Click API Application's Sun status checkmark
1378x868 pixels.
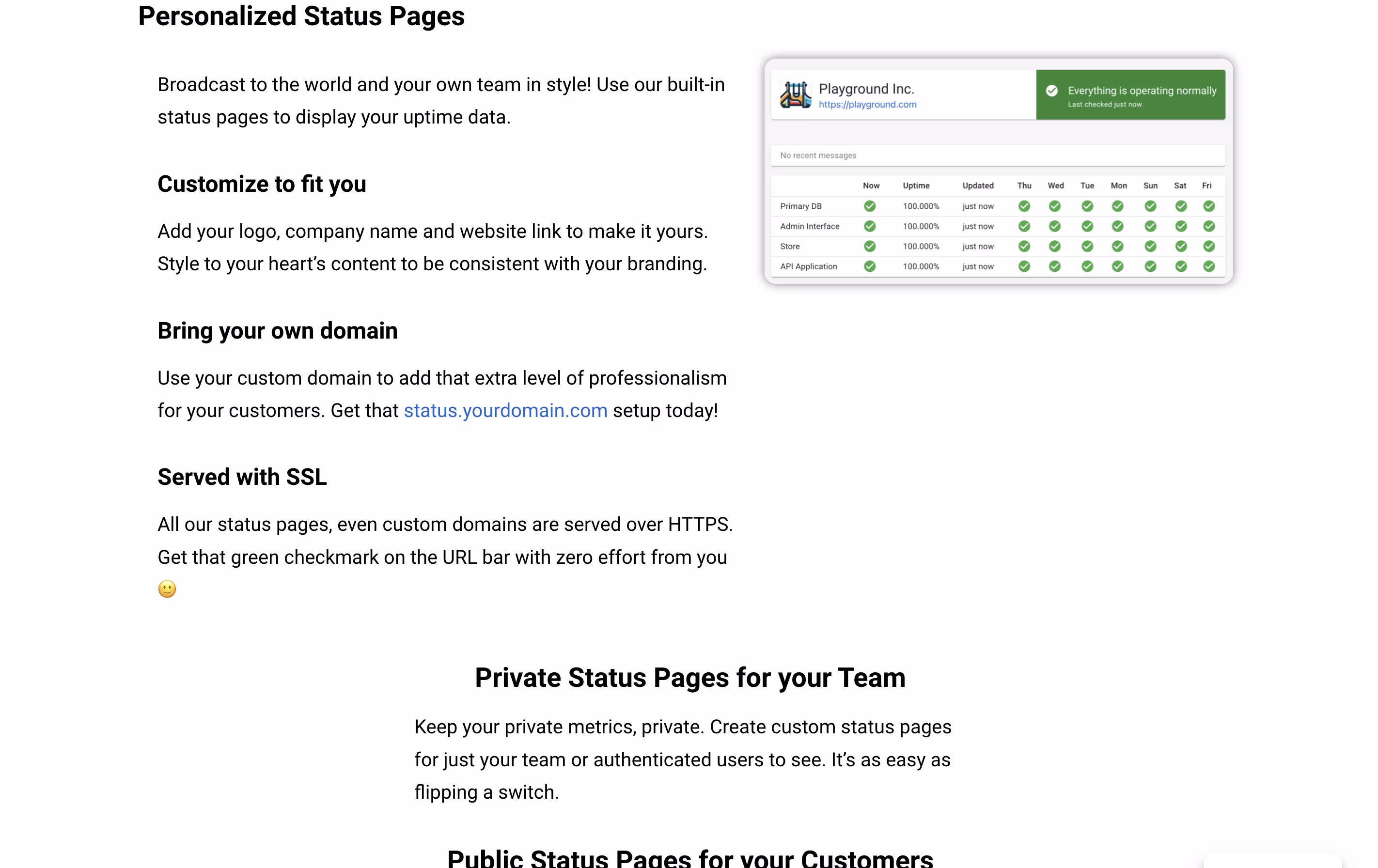coord(1150,266)
